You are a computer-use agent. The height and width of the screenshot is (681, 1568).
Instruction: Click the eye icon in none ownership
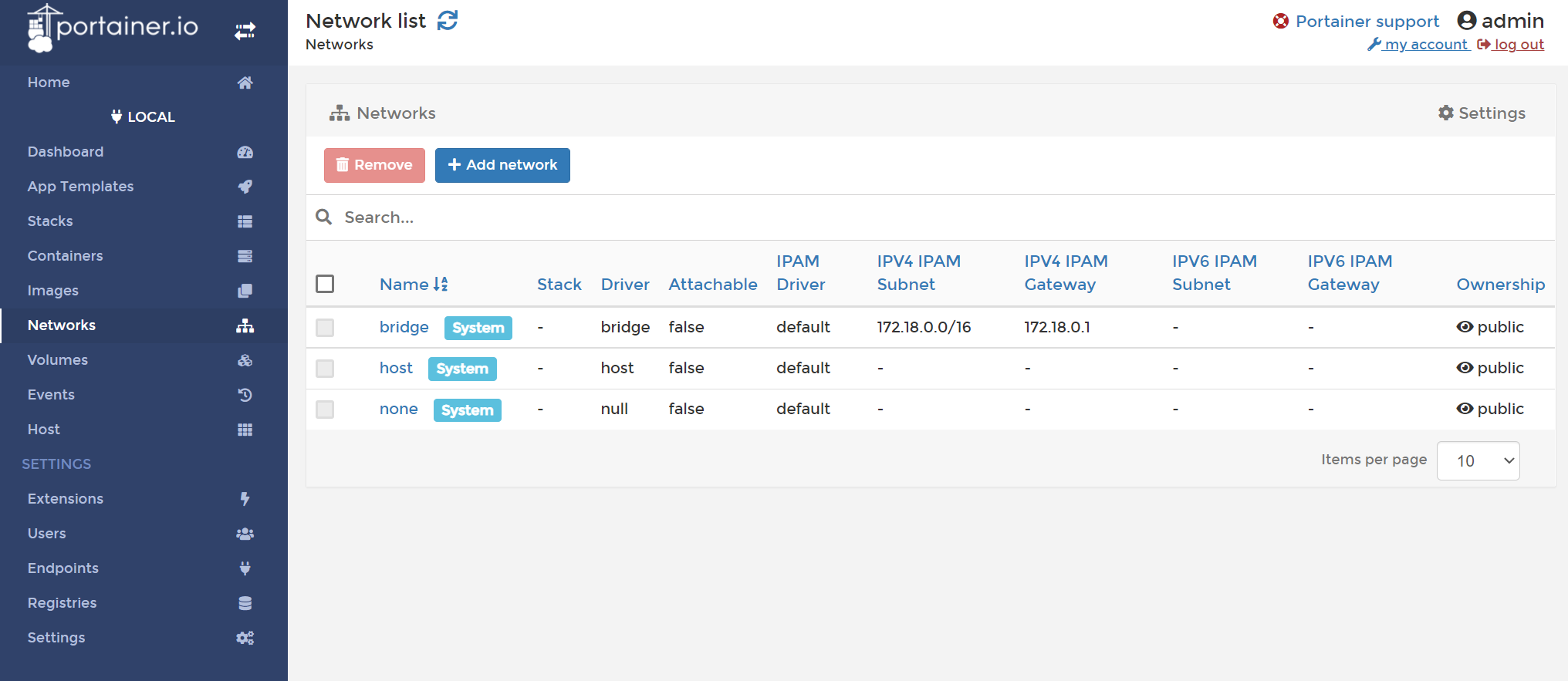tap(1465, 409)
